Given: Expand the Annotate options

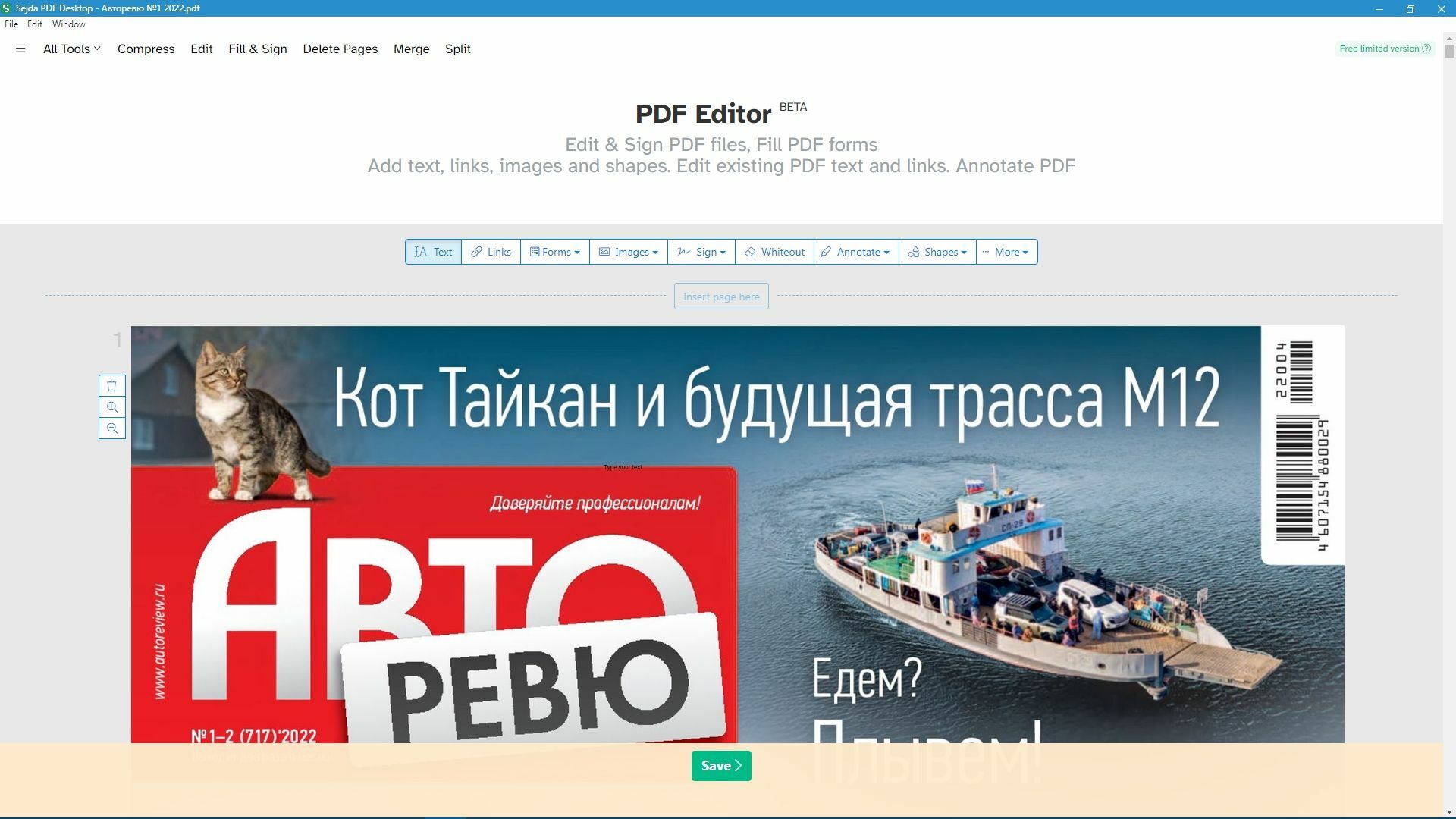Looking at the screenshot, I should coord(856,252).
